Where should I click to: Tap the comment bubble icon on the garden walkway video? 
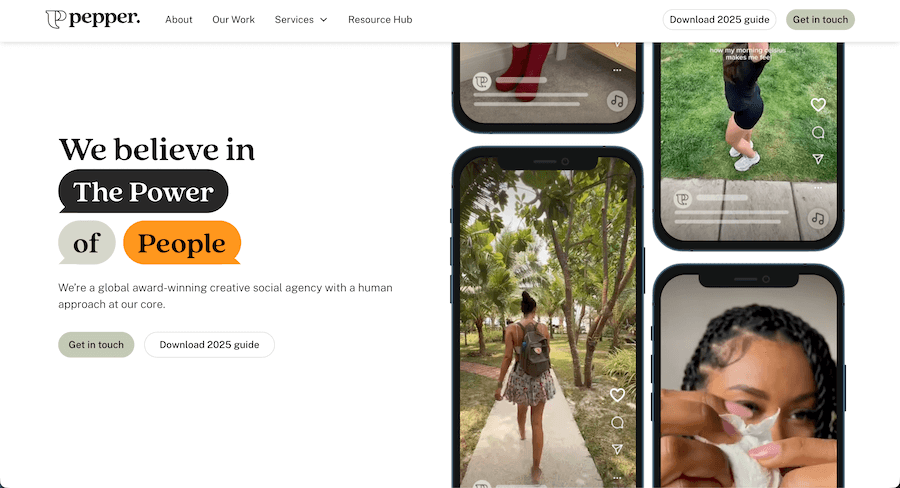(x=617, y=423)
